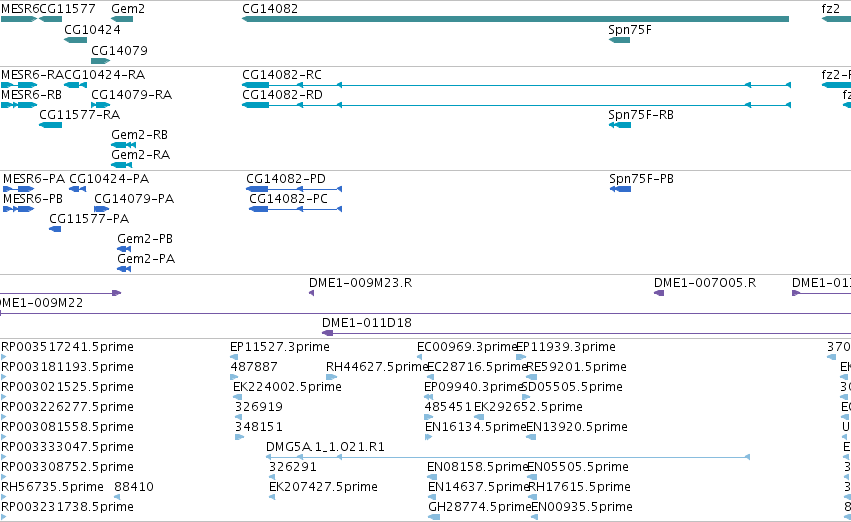Open transcript CG14082-RD
851x522 pixels.
click(282, 94)
